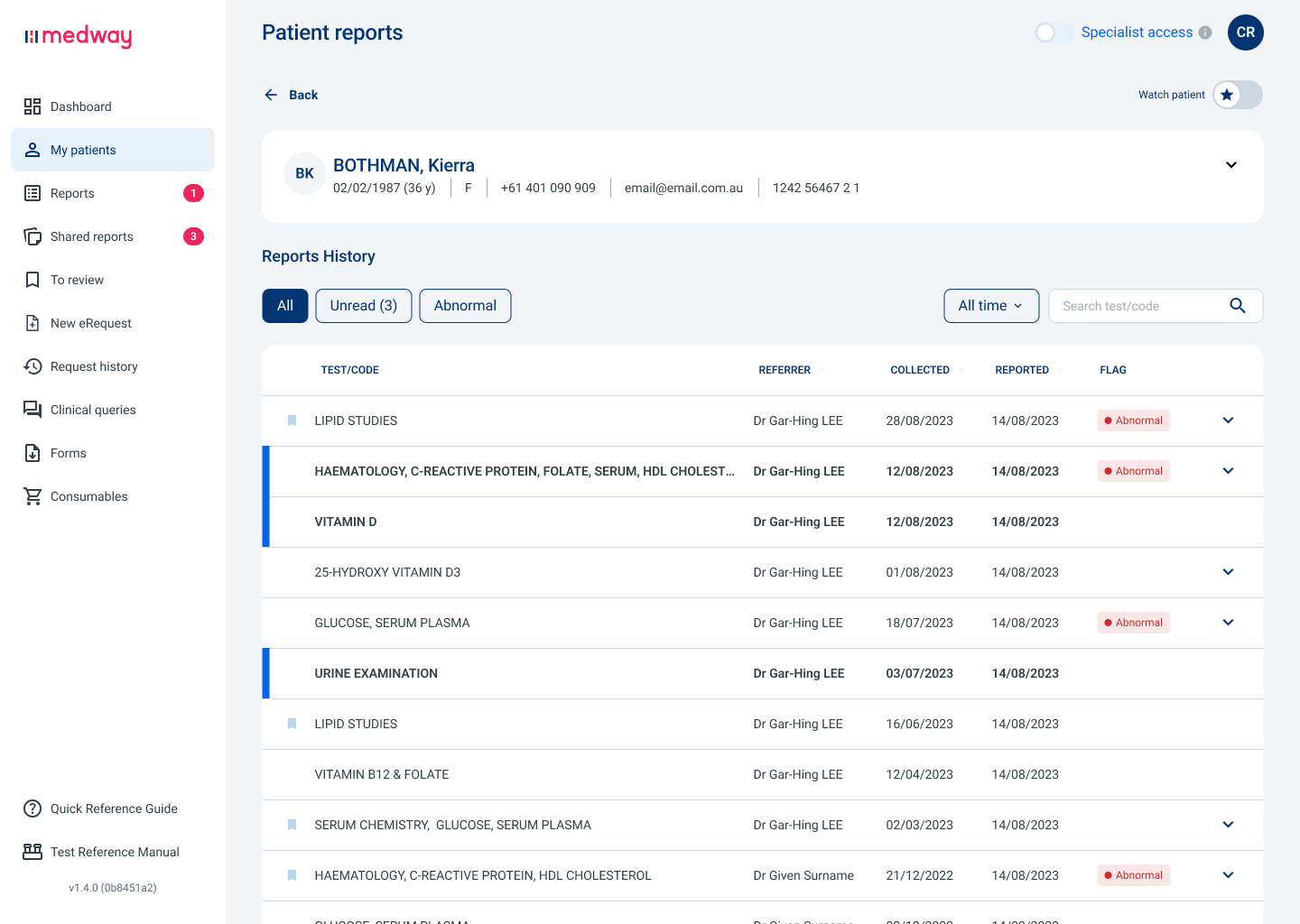Image resolution: width=1300 pixels, height=924 pixels.
Task: Click bookmark on SERUM CHEMISTRY row
Action: coord(292,825)
